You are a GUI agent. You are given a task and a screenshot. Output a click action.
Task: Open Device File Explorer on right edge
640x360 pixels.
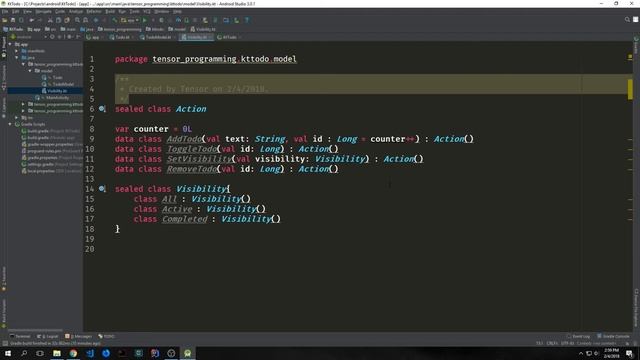(636, 308)
